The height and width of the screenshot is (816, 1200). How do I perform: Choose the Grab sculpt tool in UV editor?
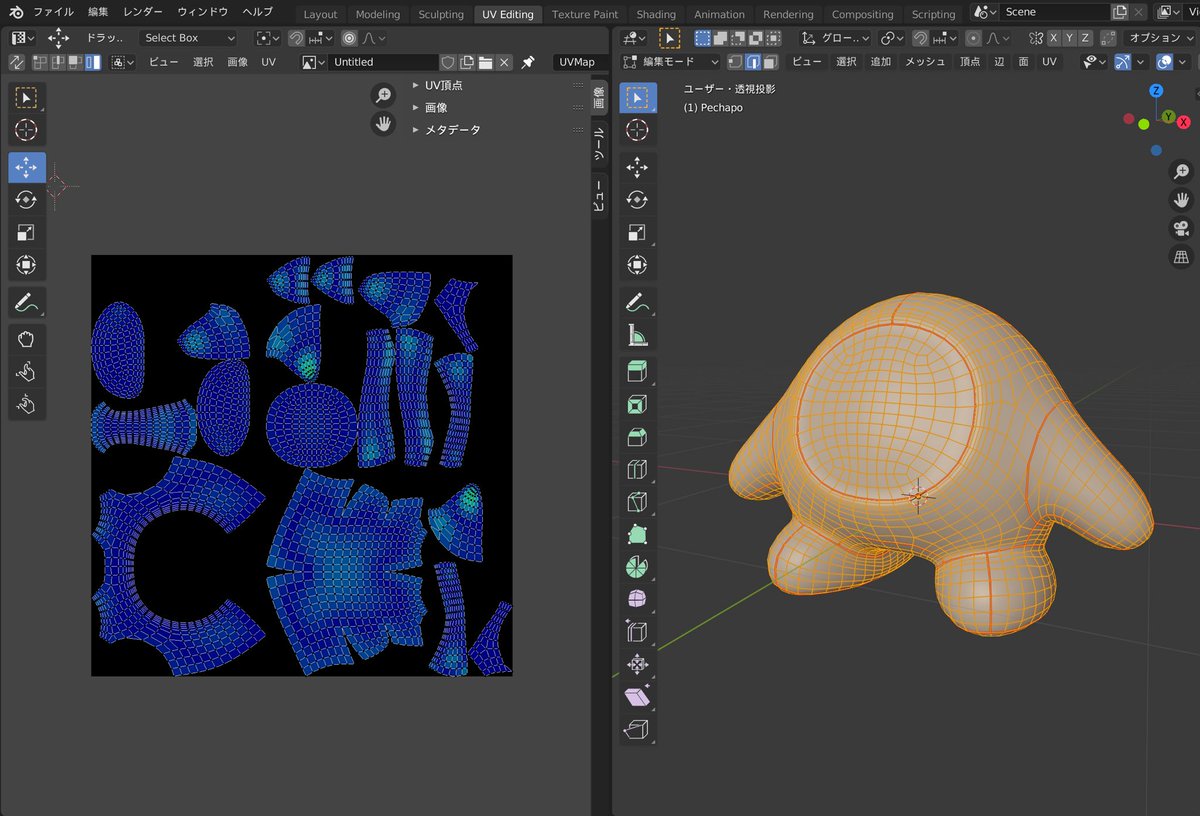27,340
